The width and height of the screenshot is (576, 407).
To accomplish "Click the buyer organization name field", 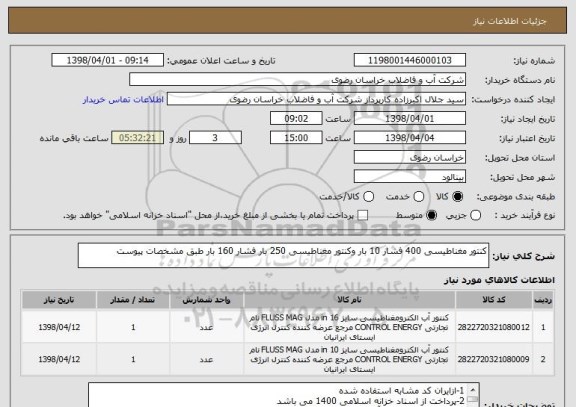I will (x=298, y=79).
